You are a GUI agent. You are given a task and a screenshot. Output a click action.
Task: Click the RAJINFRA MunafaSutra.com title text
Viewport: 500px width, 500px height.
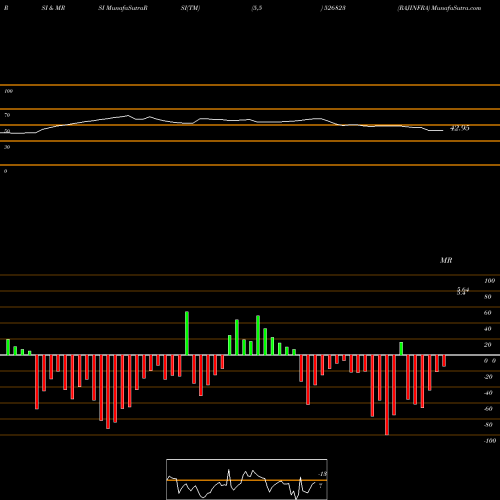click(x=439, y=8)
